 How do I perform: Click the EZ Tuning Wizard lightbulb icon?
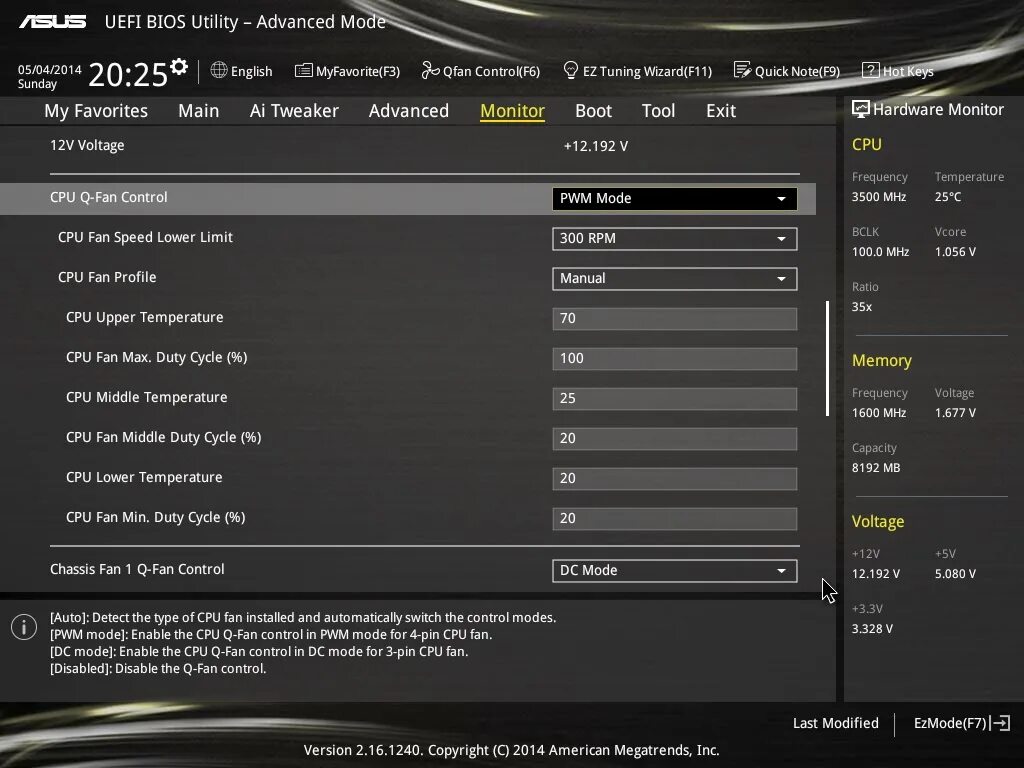[x=570, y=70]
